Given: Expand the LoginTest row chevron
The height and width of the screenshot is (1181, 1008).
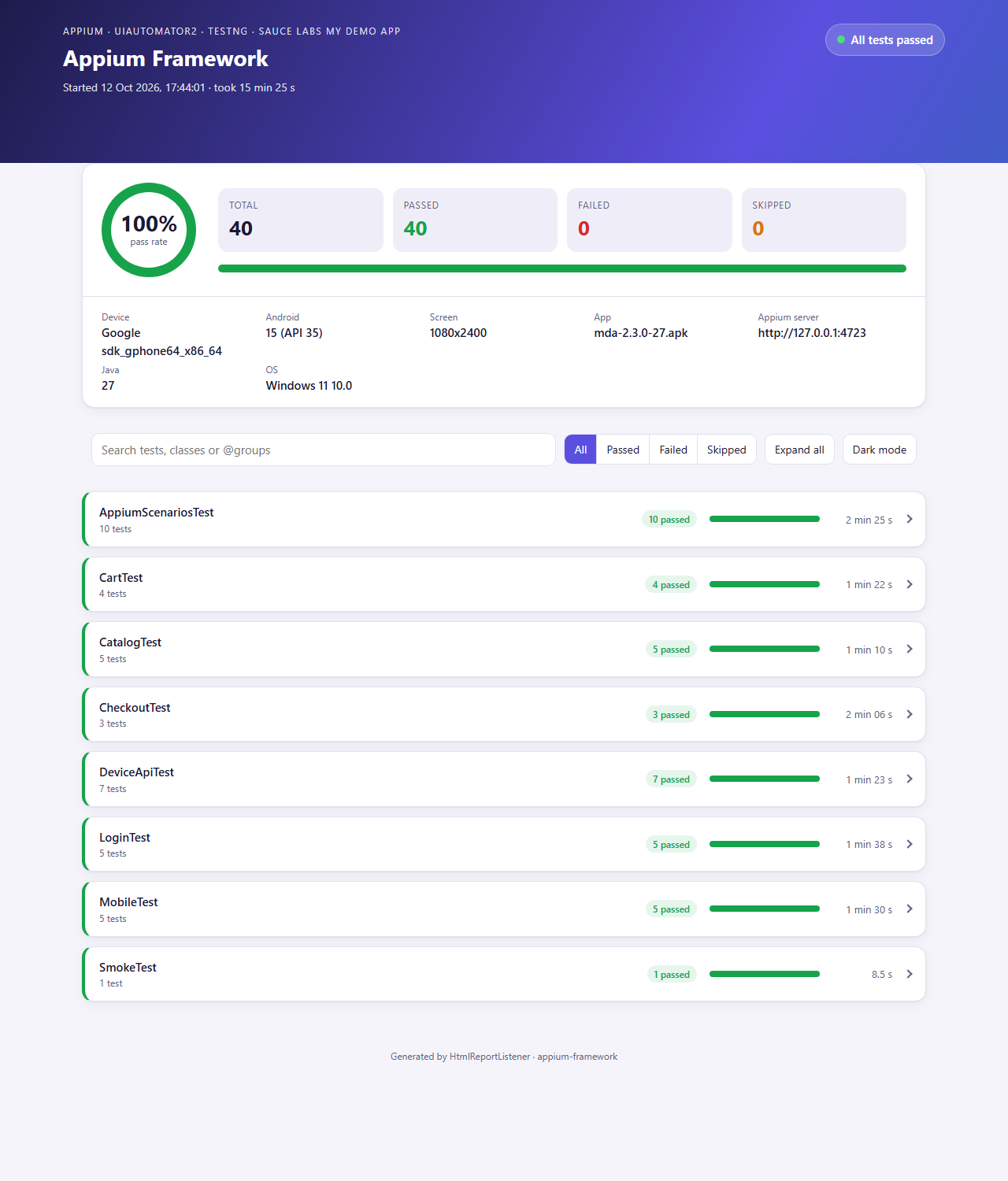Looking at the screenshot, I should [x=910, y=844].
